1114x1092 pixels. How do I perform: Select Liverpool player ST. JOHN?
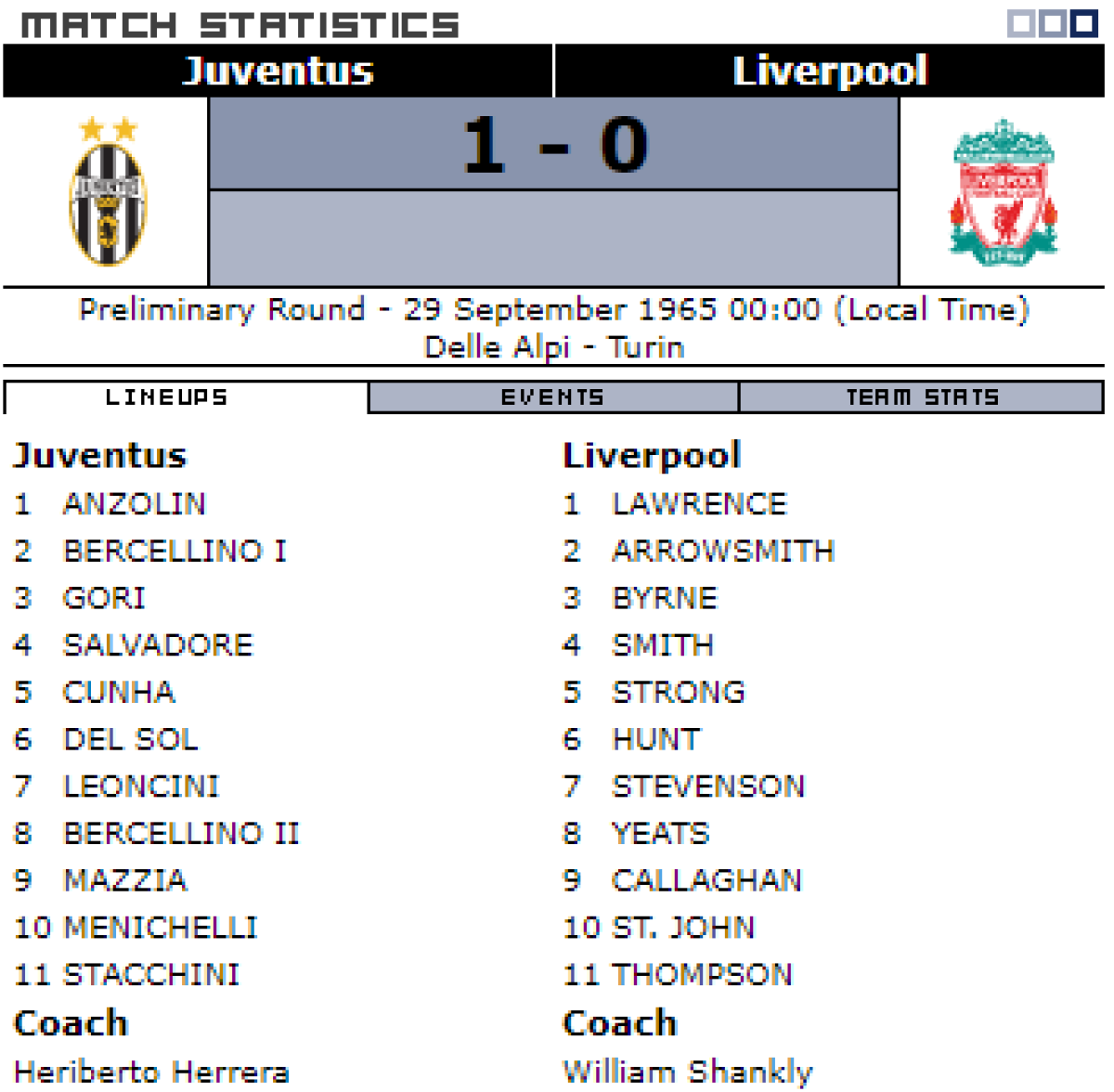[683, 927]
